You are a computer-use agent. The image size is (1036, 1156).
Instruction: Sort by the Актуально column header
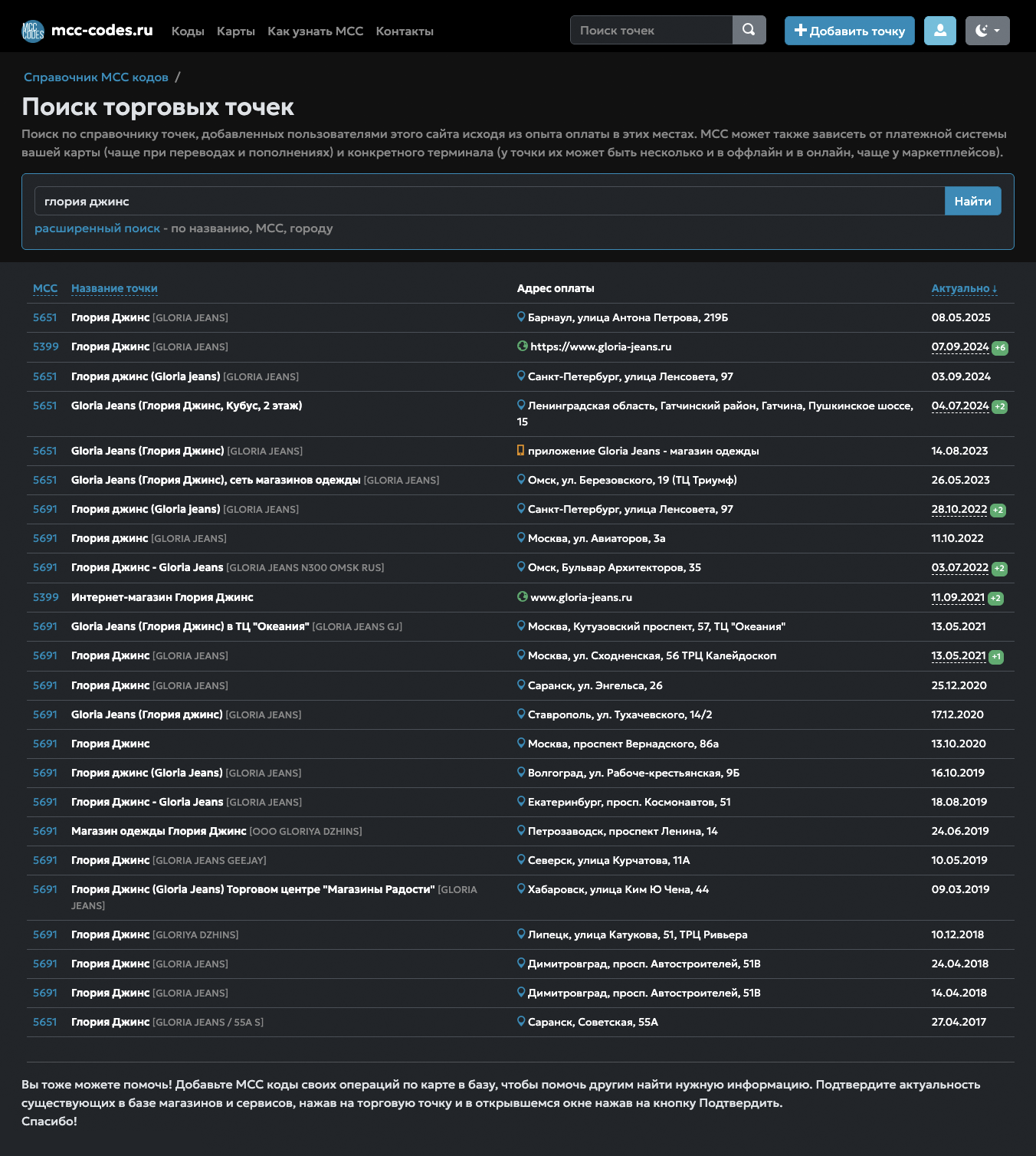(x=964, y=288)
